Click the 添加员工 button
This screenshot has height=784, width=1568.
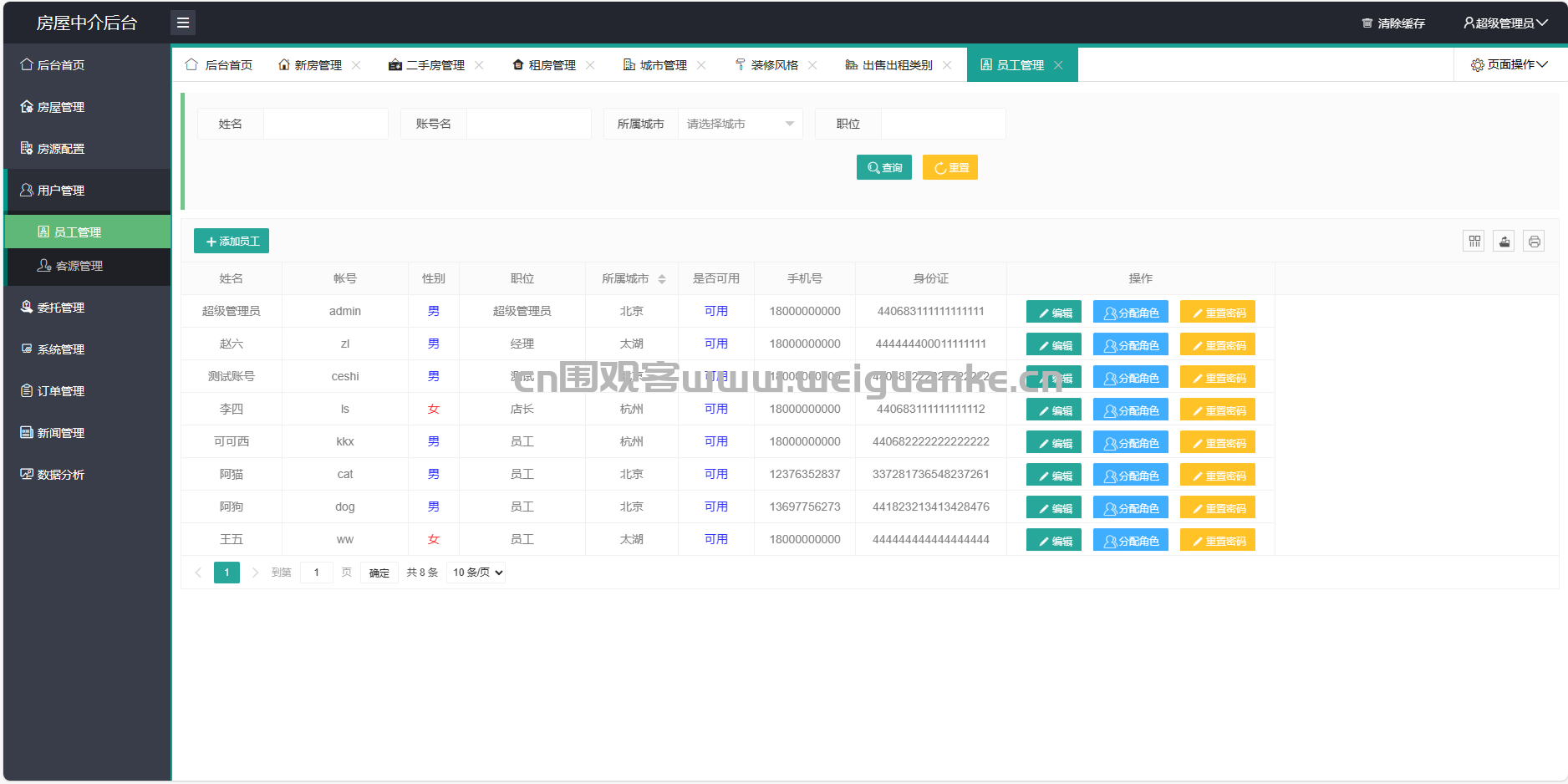click(x=232, y=241)
